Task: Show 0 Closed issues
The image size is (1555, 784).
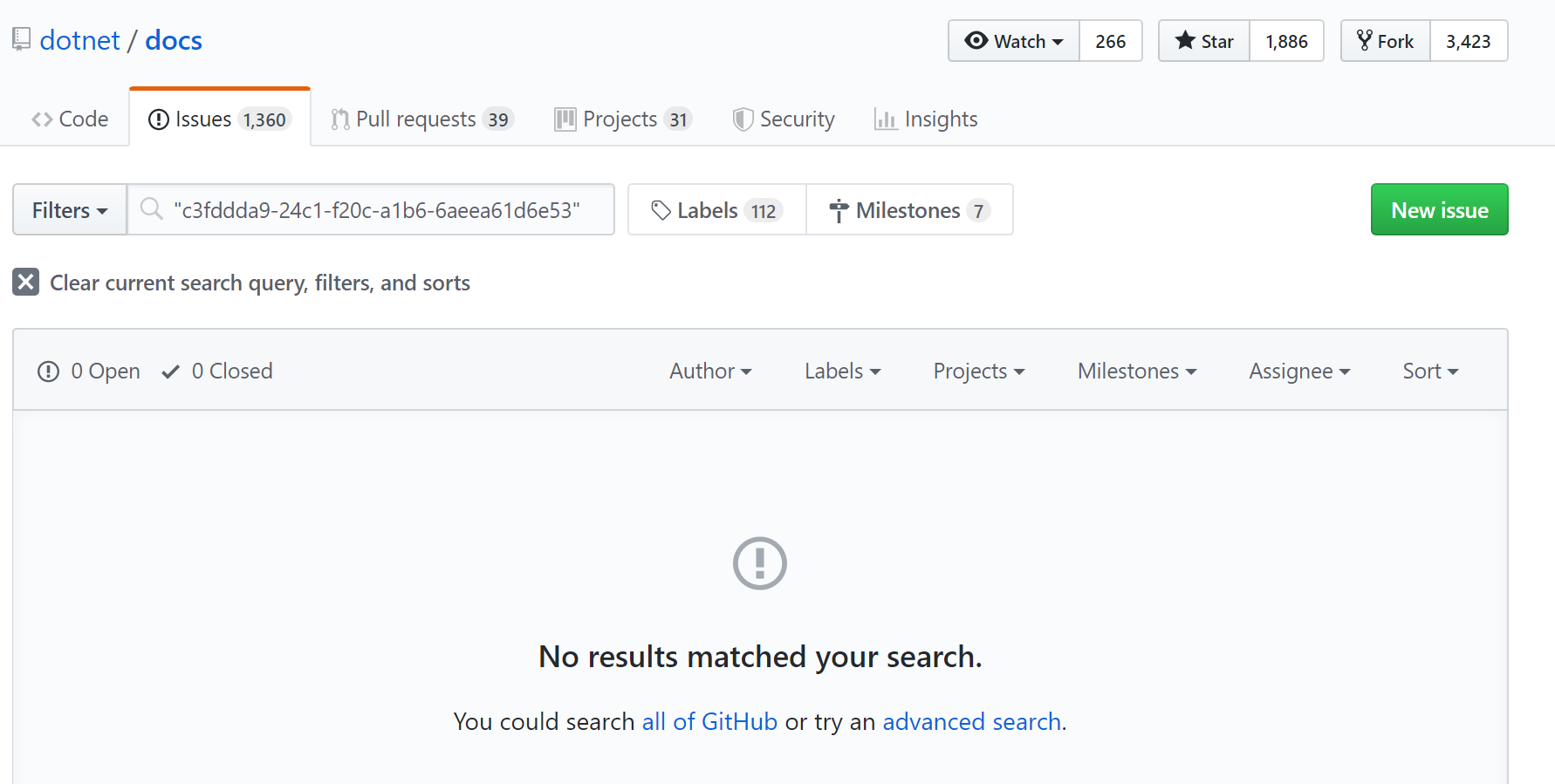Action: (217, 371)
